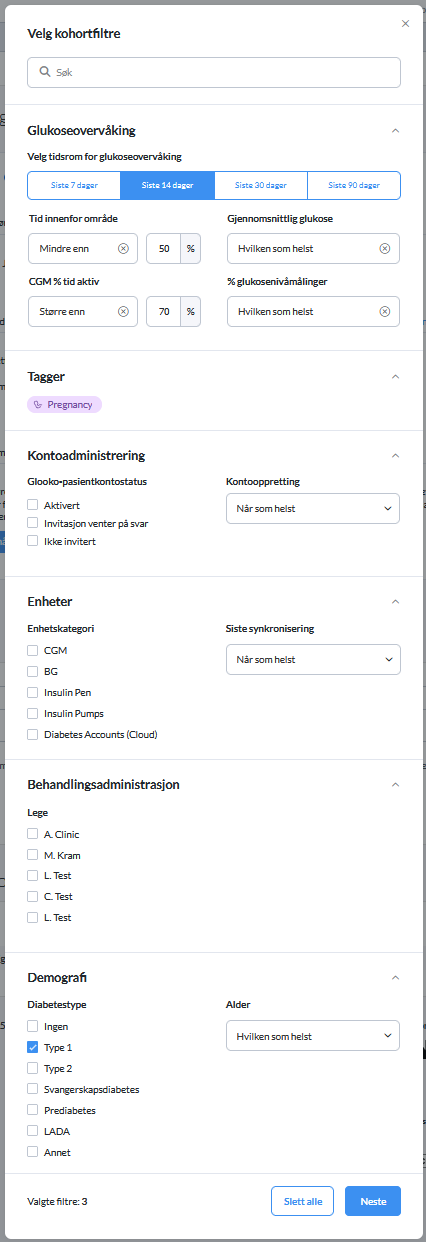Click the Pregnancy tag chip
This screenshot has width=426, height=1242.
tap(65, 404)
